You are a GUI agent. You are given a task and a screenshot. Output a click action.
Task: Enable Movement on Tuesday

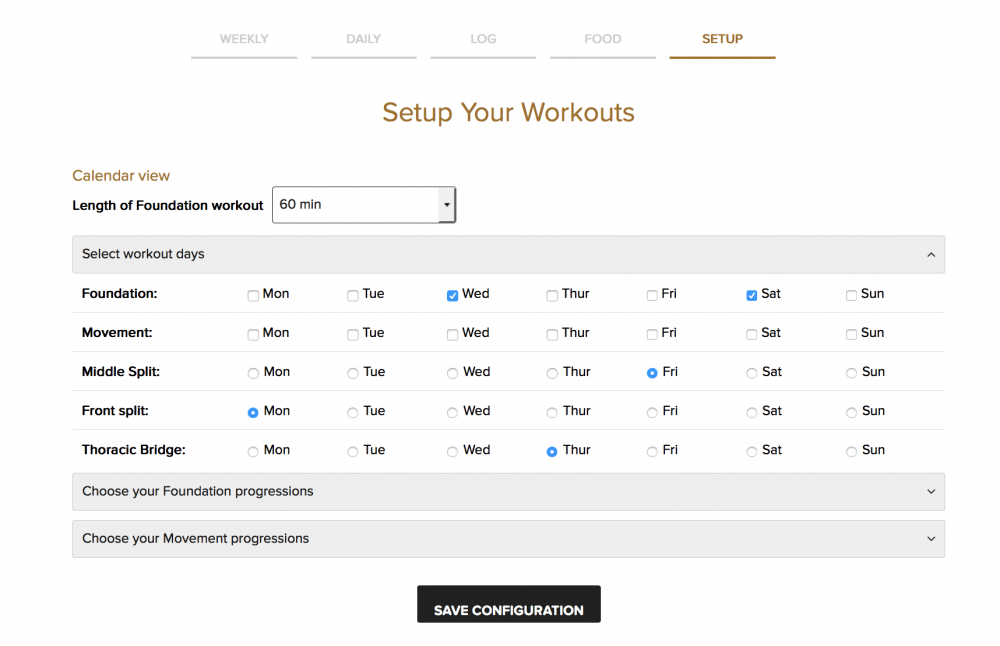[353, 334]
